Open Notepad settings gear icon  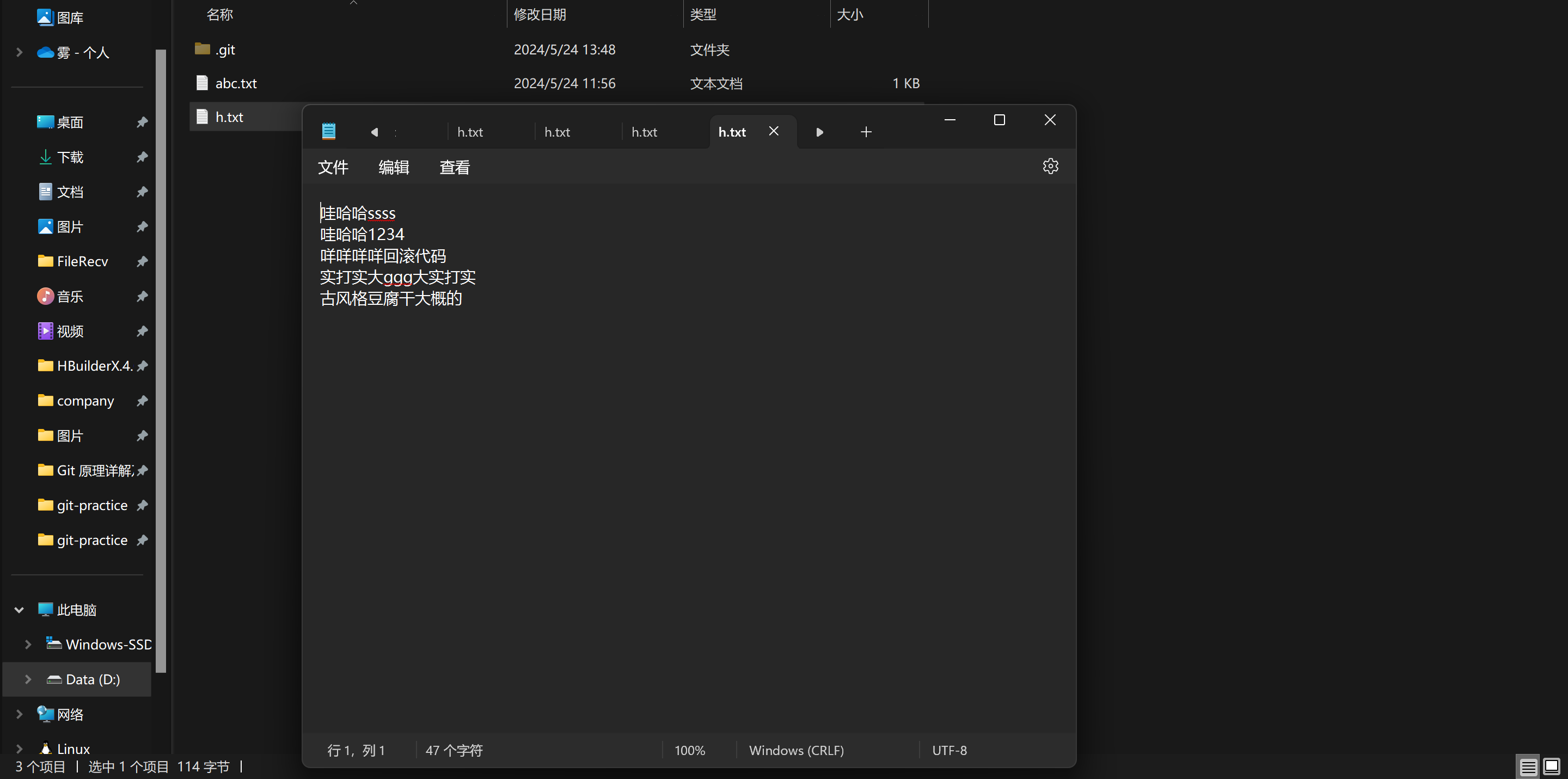1050,166
